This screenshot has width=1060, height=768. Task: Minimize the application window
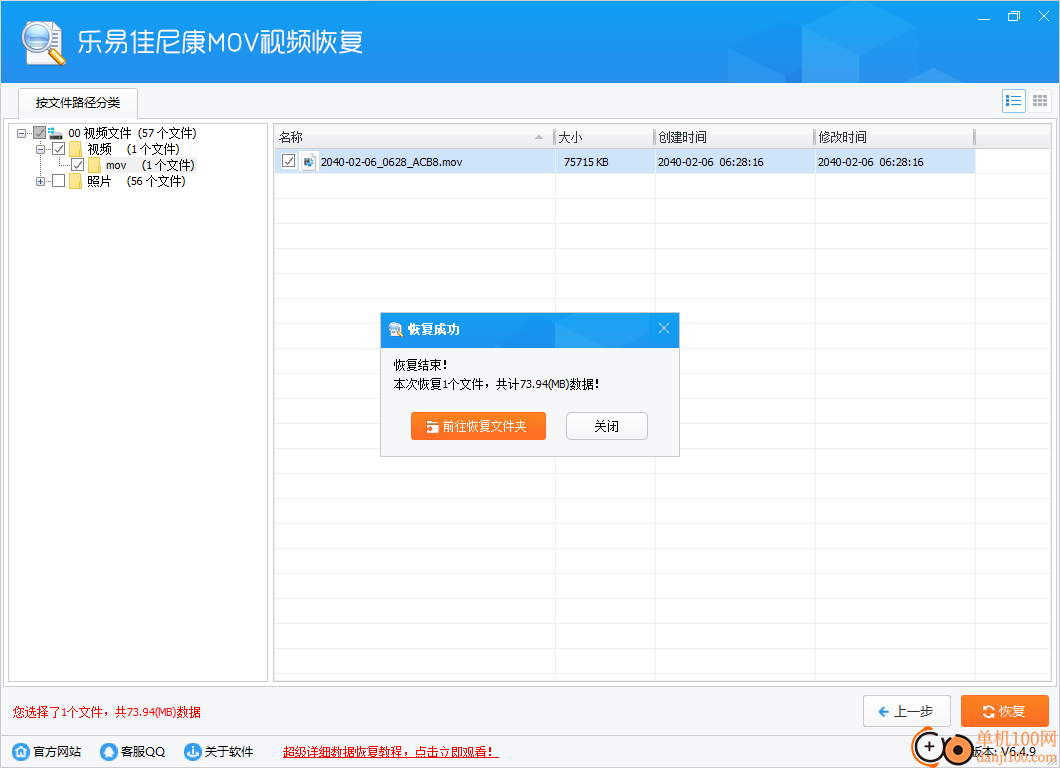984,17
